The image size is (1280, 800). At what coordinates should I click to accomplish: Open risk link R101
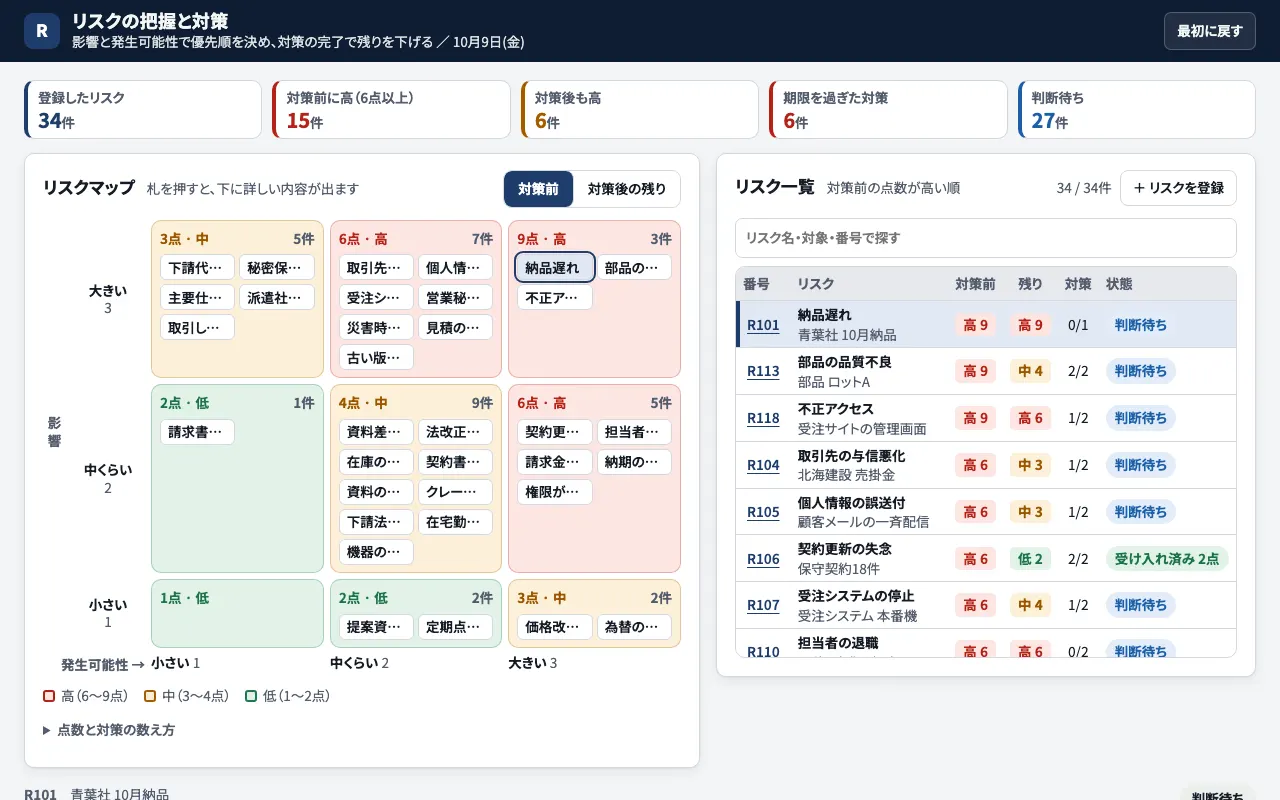[763, 325]
